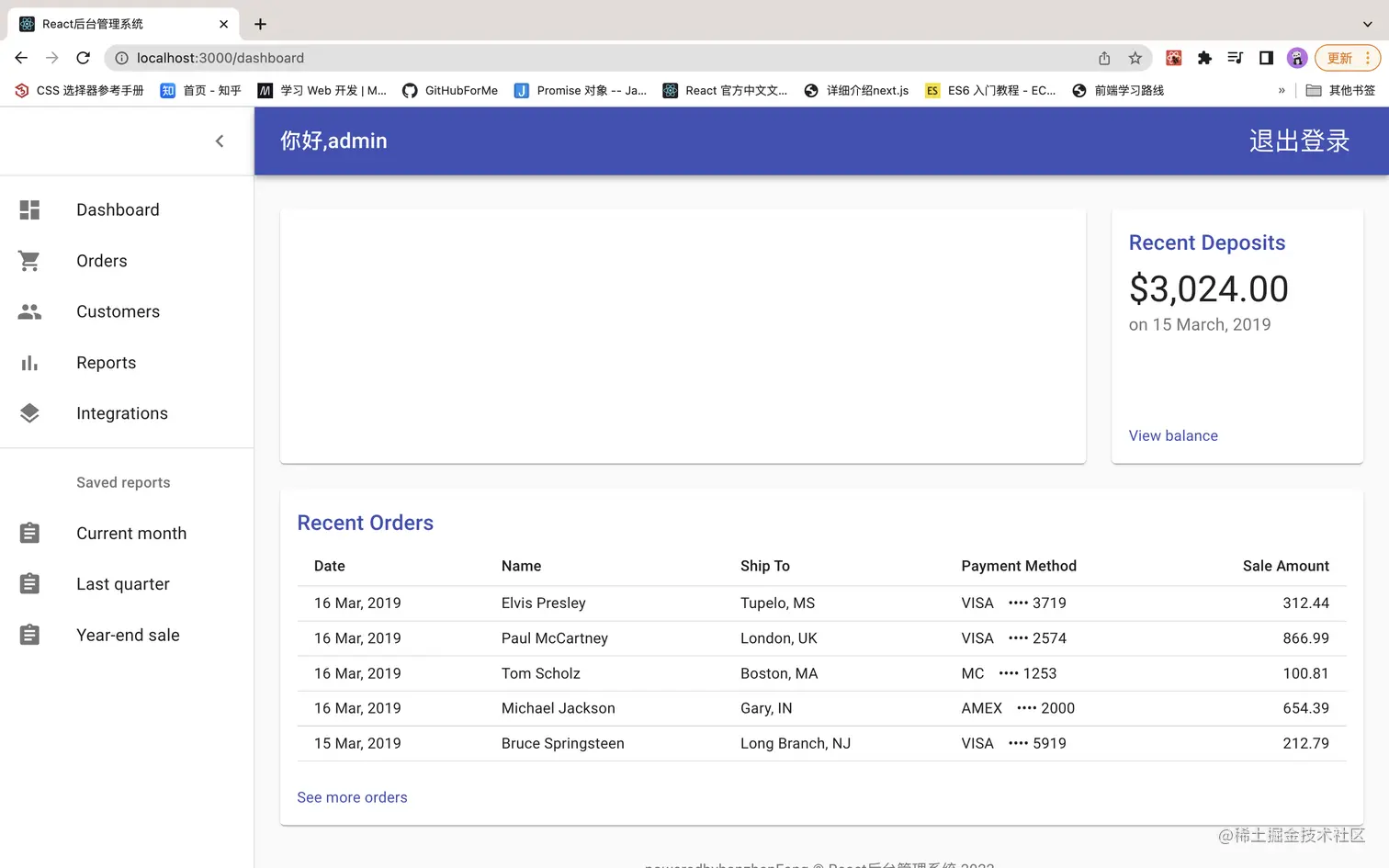Open 前端学习路线 bookmark
Image resolution: width=1389 pixels, height=868 pixels.
click(1118, 90)
